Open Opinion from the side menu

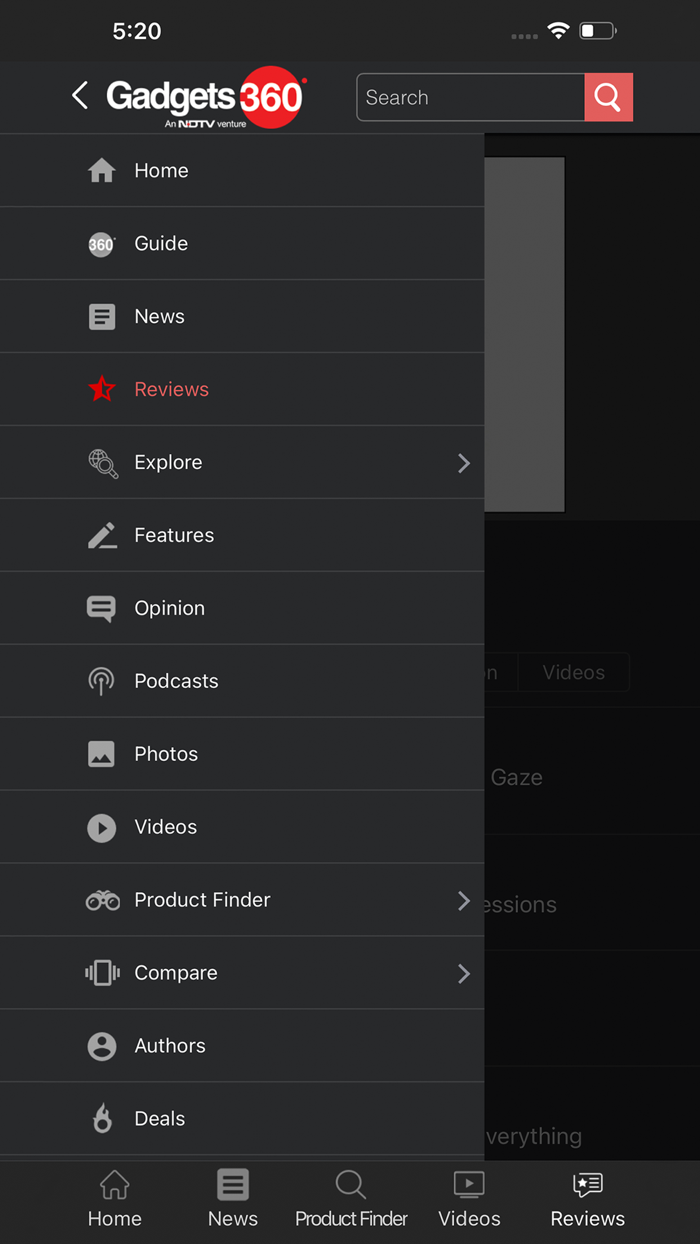click(x=242, y=609)
